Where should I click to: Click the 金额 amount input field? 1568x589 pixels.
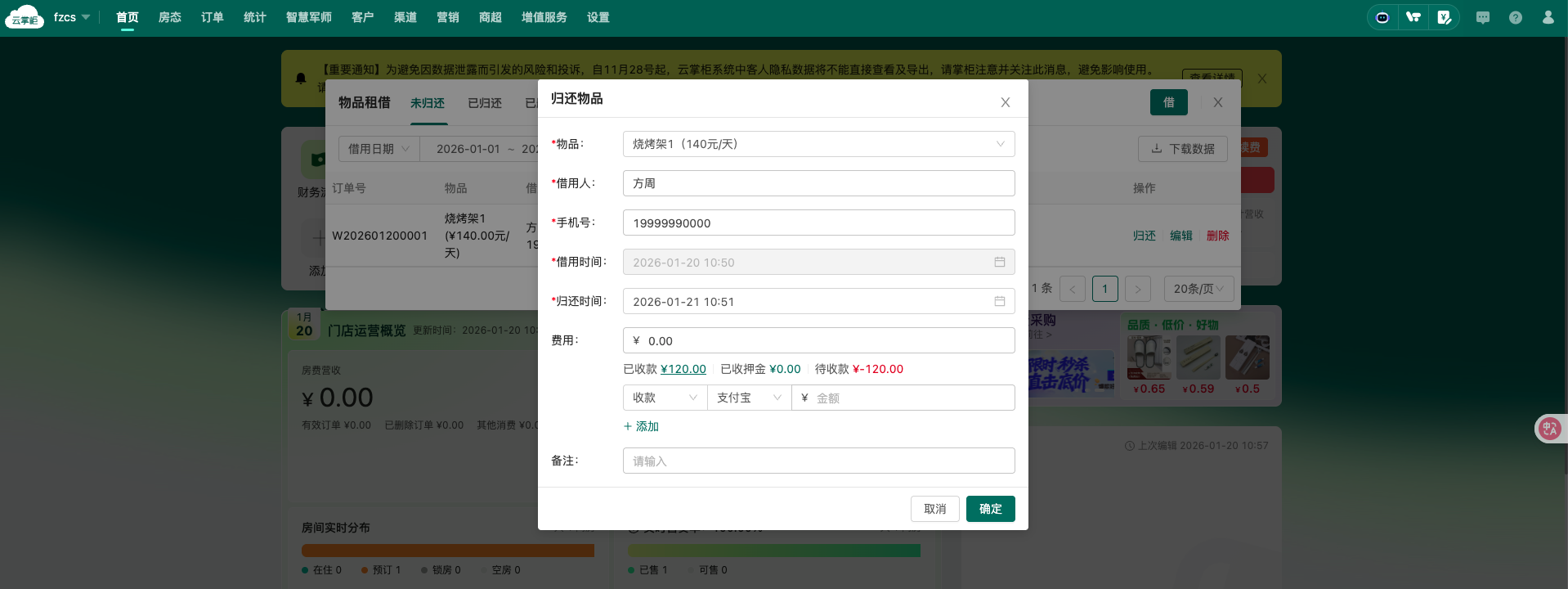pos(903,398)
